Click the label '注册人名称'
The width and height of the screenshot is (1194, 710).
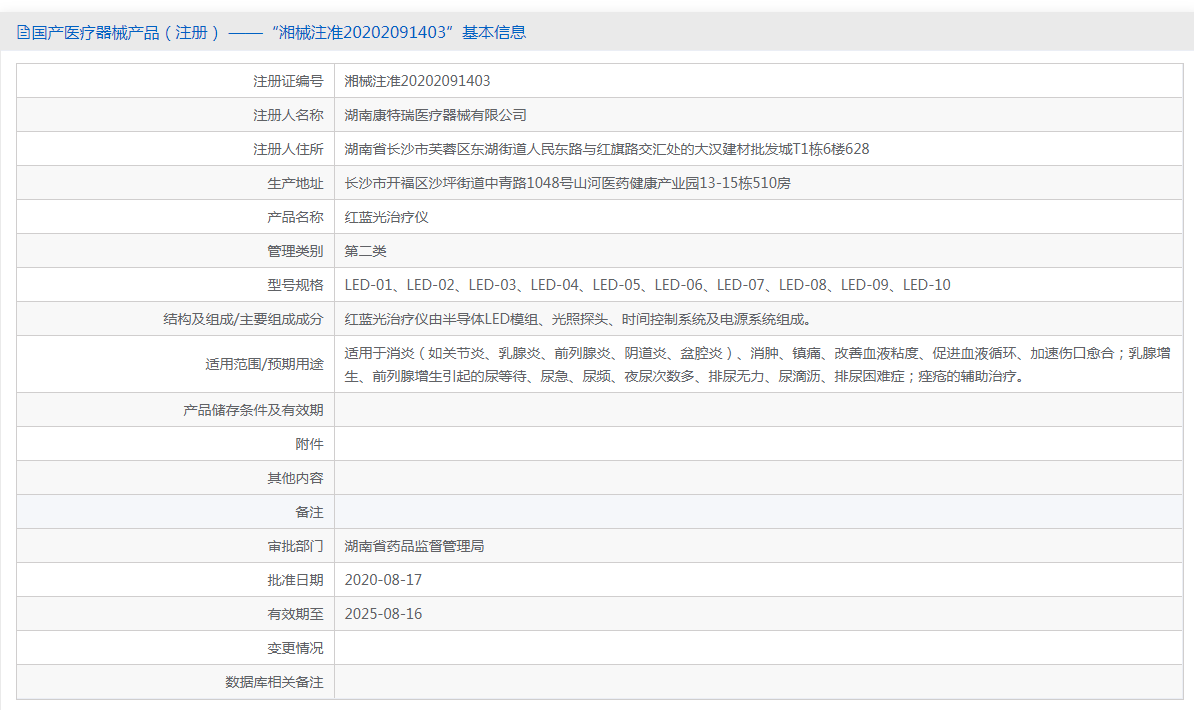[x=288, y=115]
